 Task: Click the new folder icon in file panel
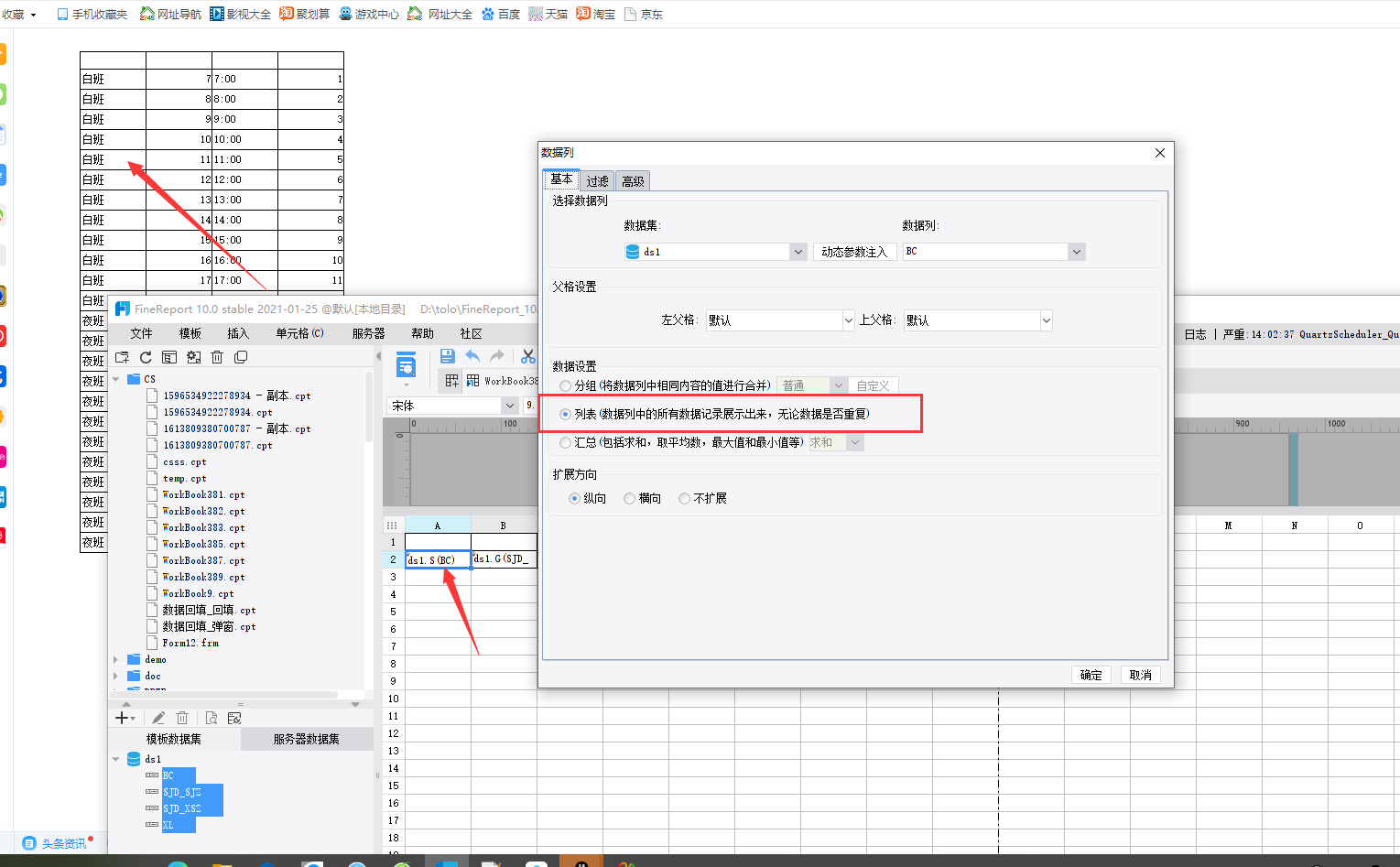coord(122,357)
